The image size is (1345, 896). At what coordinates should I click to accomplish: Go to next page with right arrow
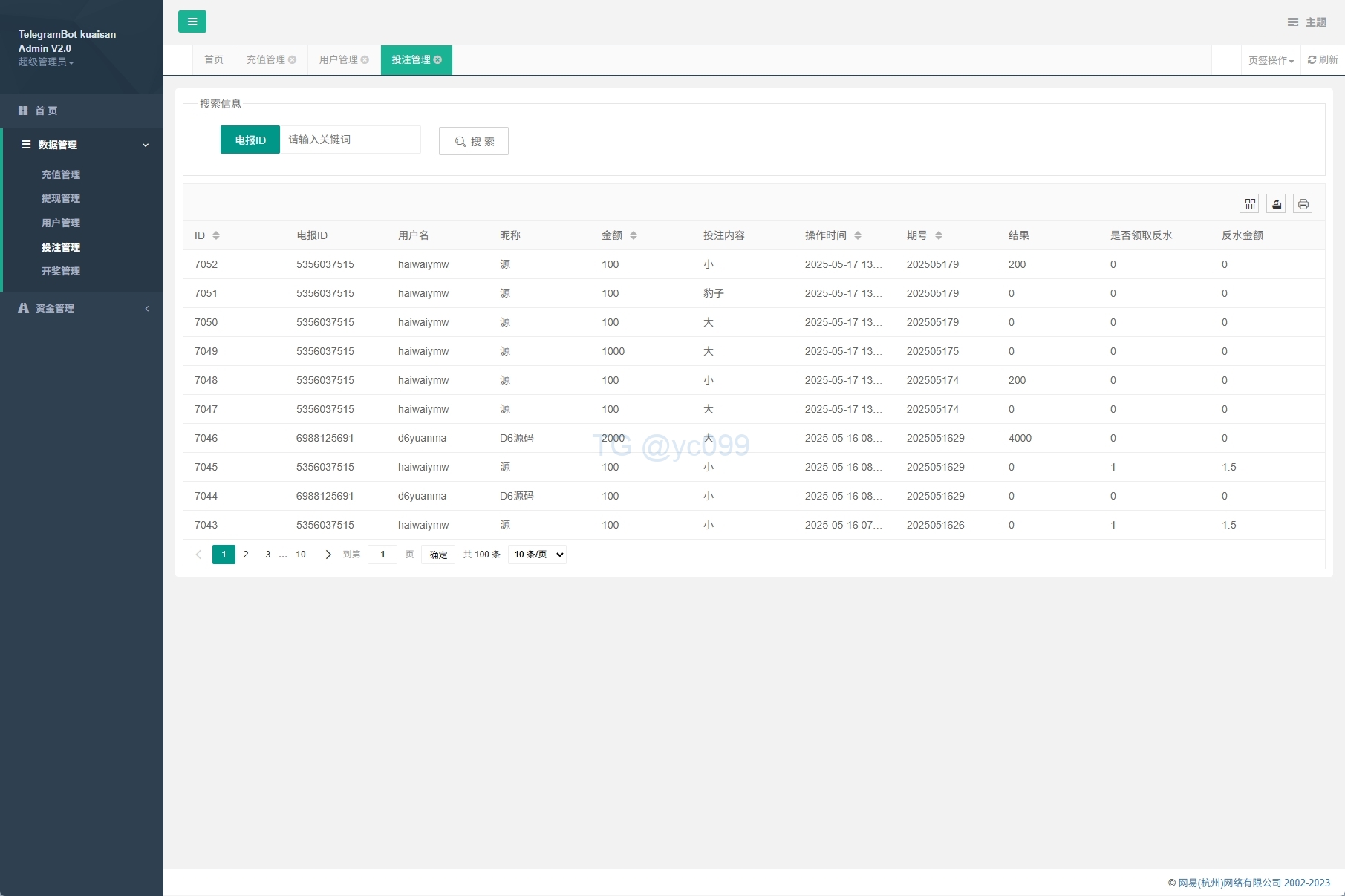pos(328,555)
